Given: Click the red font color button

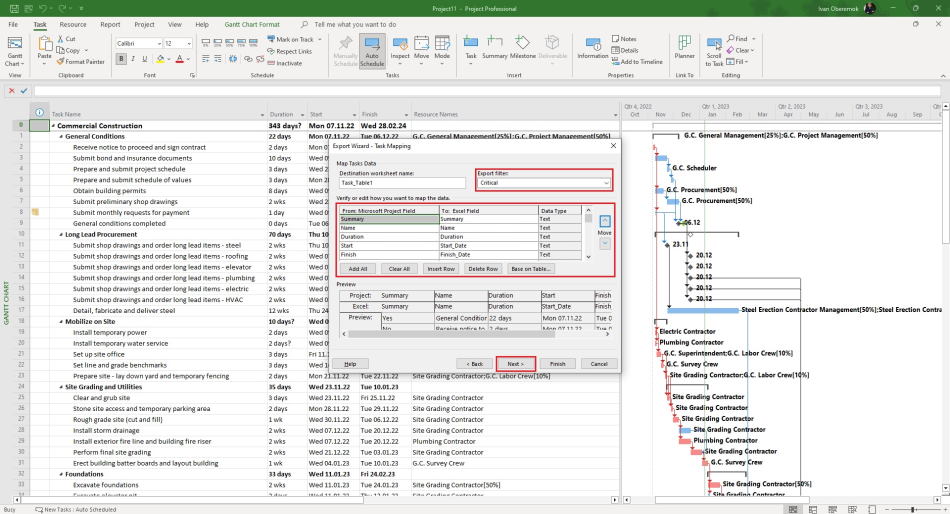Looking at the screenshot, I should (179, 59).
